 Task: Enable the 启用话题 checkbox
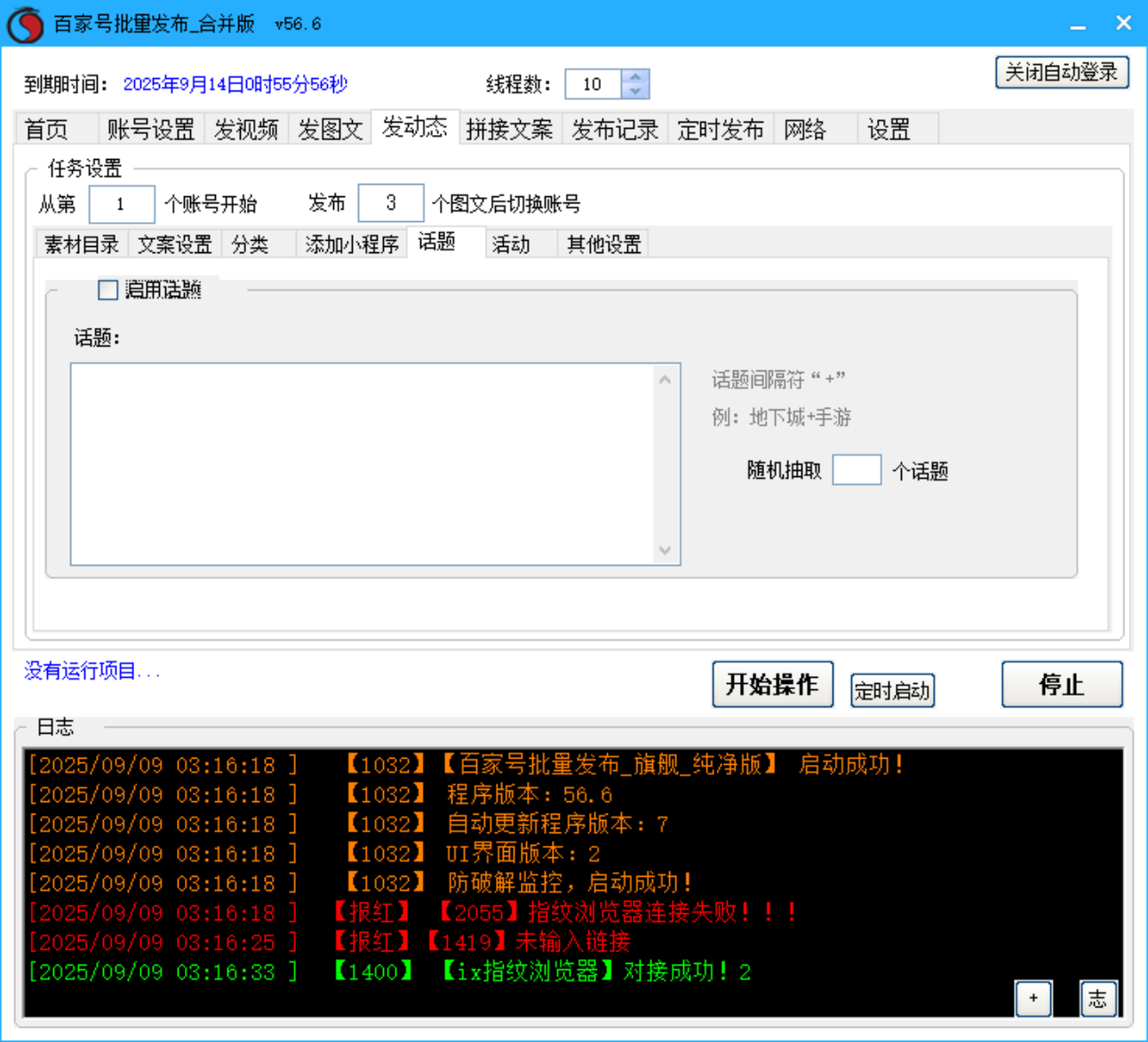(107, 290)
